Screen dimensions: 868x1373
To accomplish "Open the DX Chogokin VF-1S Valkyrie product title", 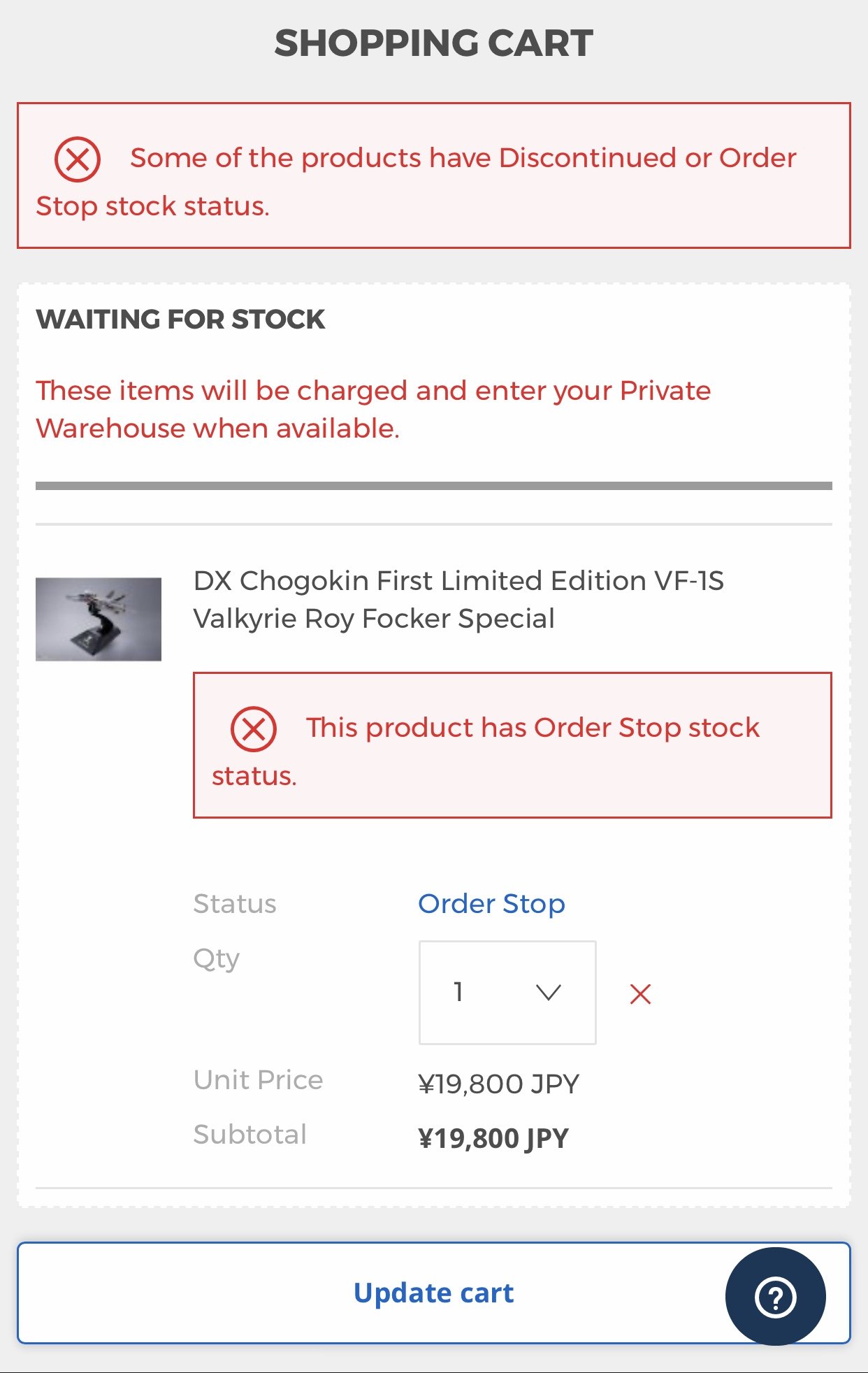I will (458, 600).
